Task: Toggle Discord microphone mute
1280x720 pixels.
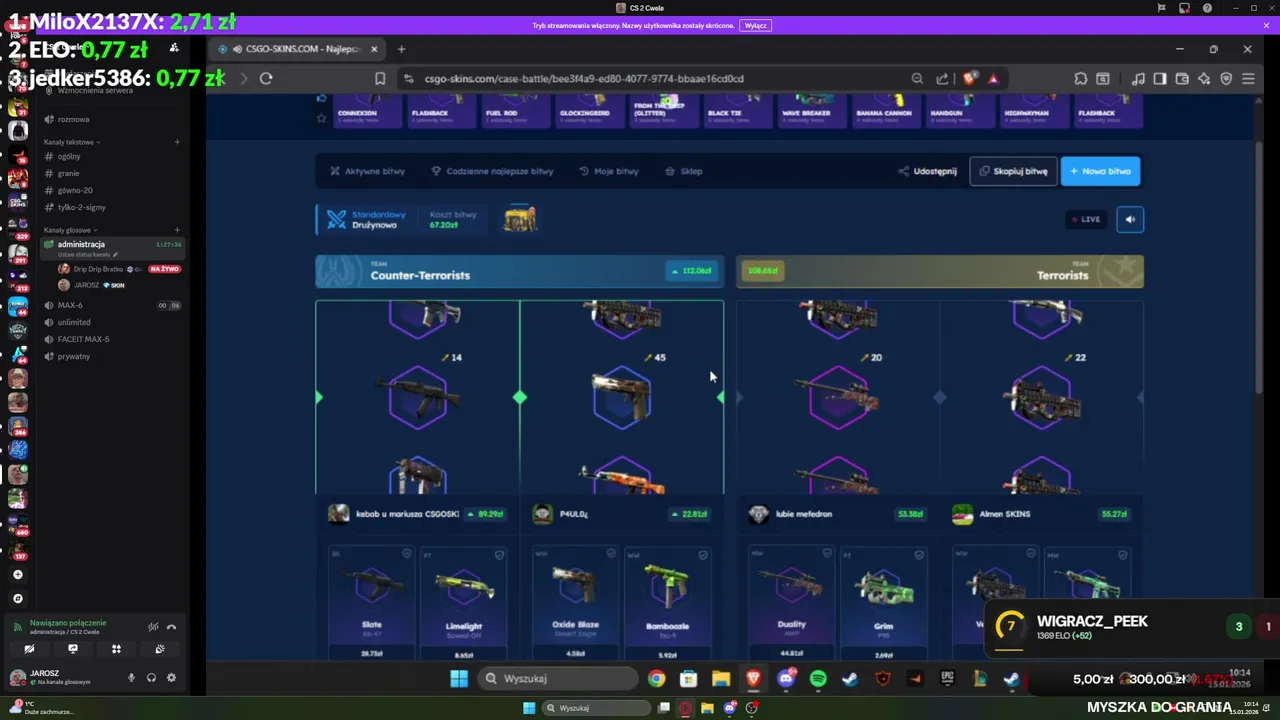Action: [131, 677]
